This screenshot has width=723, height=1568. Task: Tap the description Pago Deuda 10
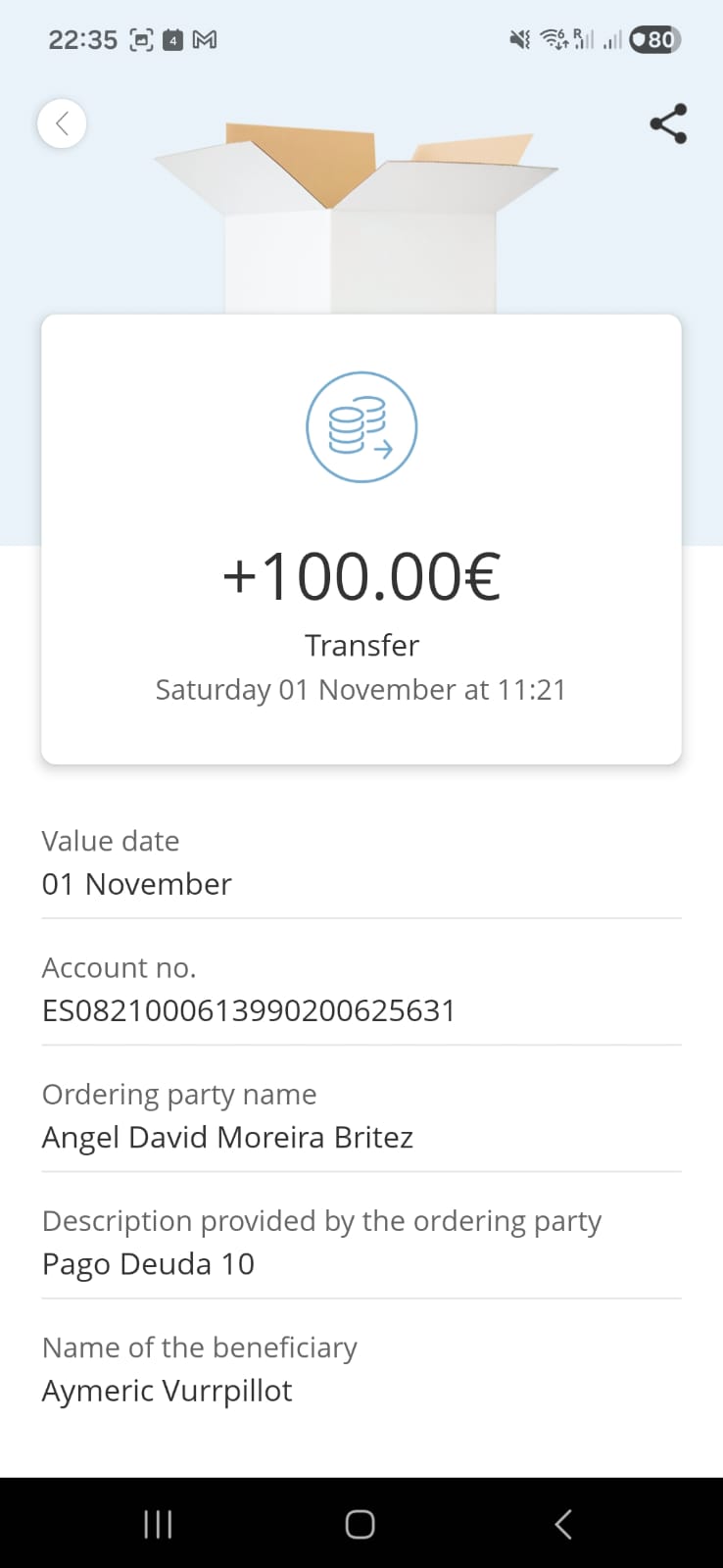(x=148, y=1263)
